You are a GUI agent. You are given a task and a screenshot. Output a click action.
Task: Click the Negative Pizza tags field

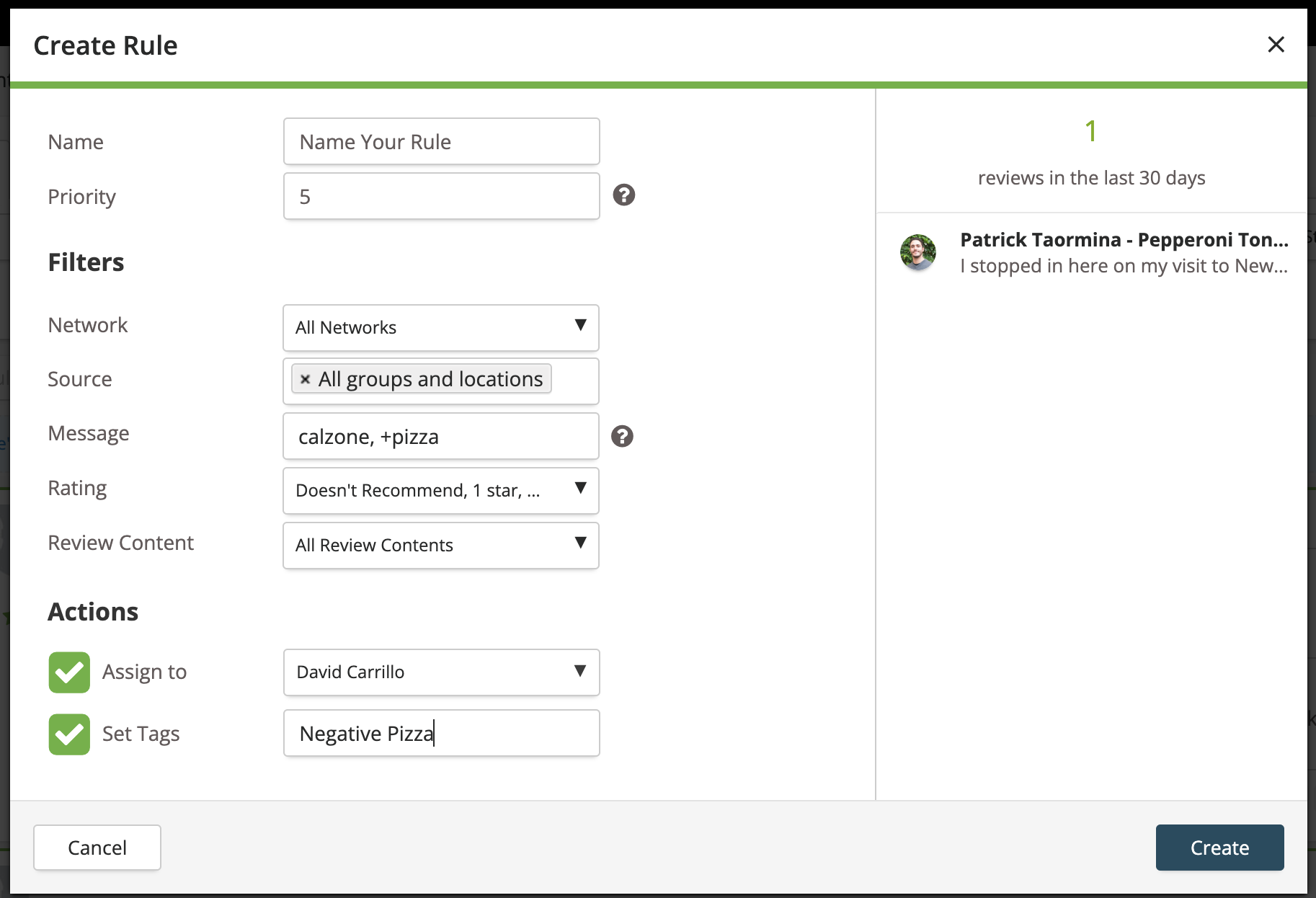441,733
